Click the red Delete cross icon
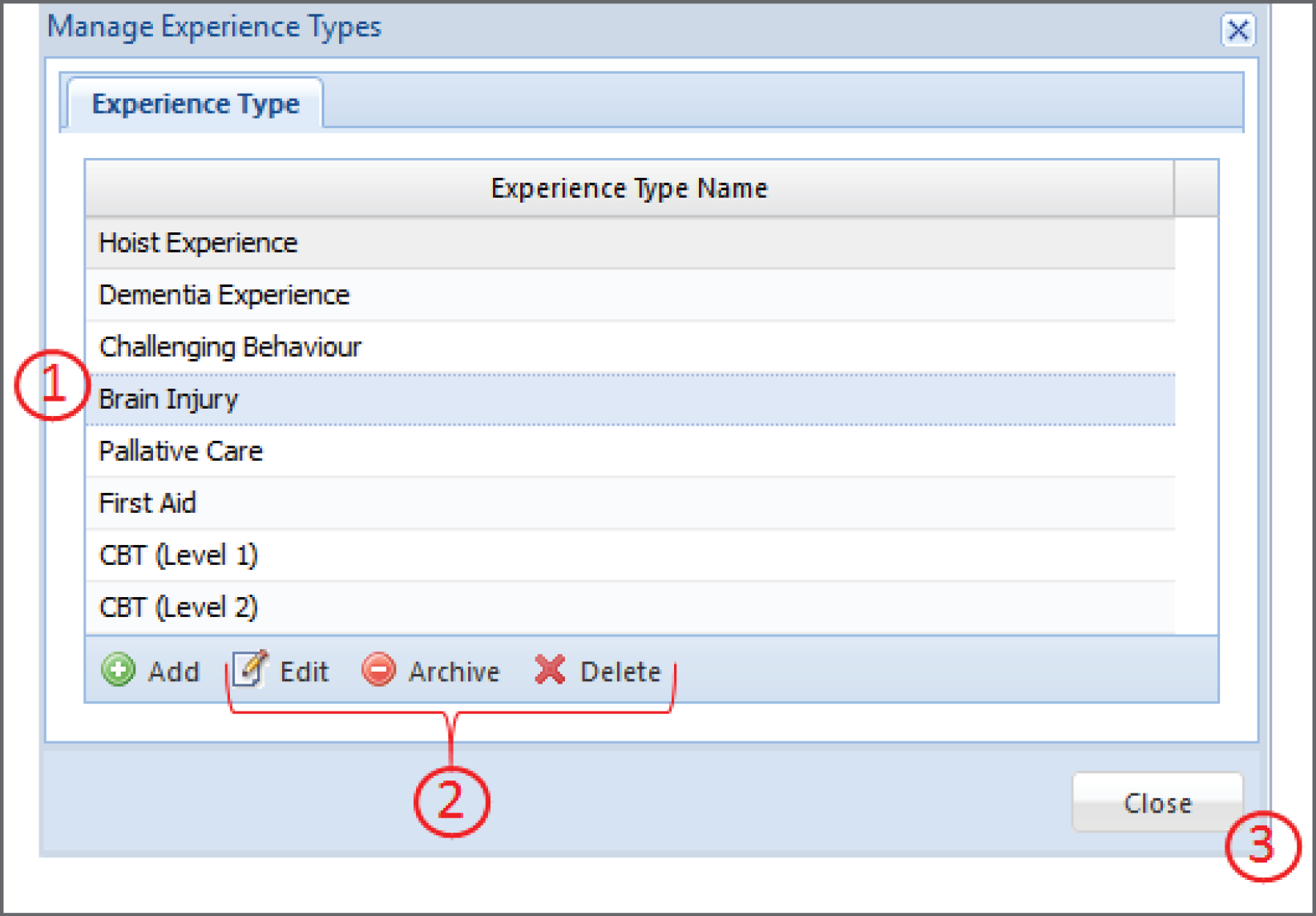This screenshot has height=916, width=1316. [x=550, y=670]
